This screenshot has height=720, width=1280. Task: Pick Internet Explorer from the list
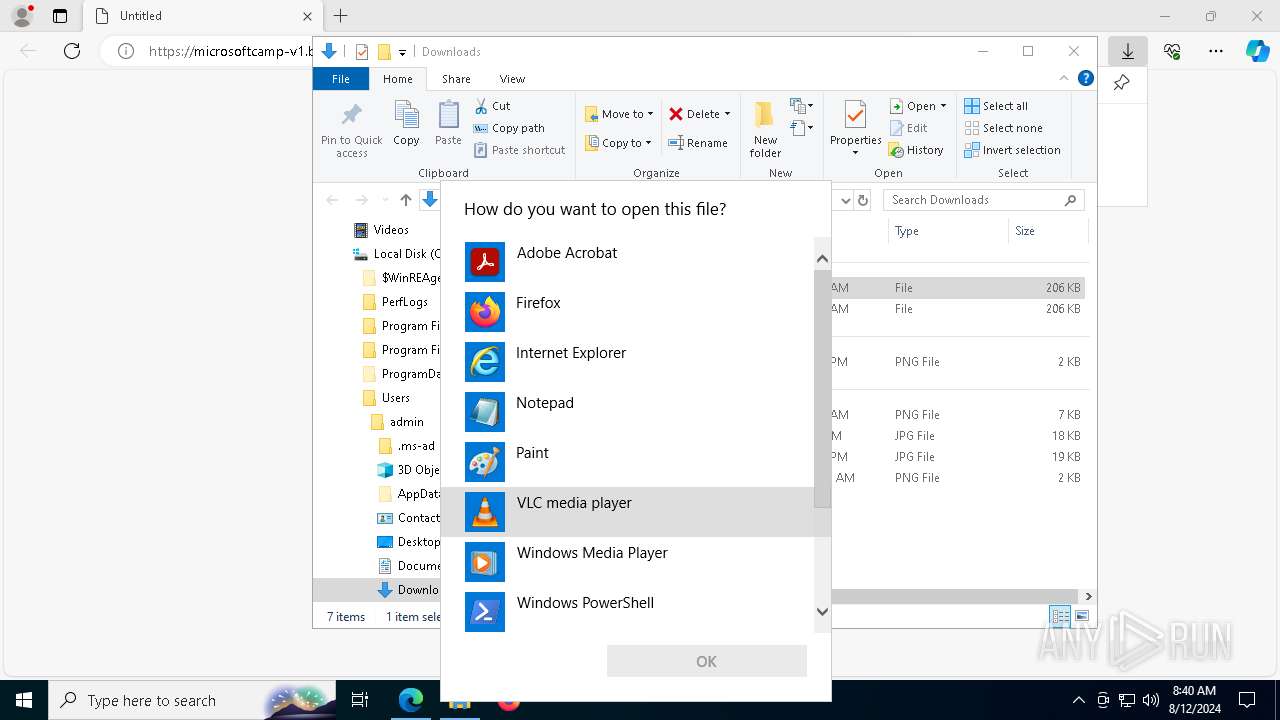(627, 362)
